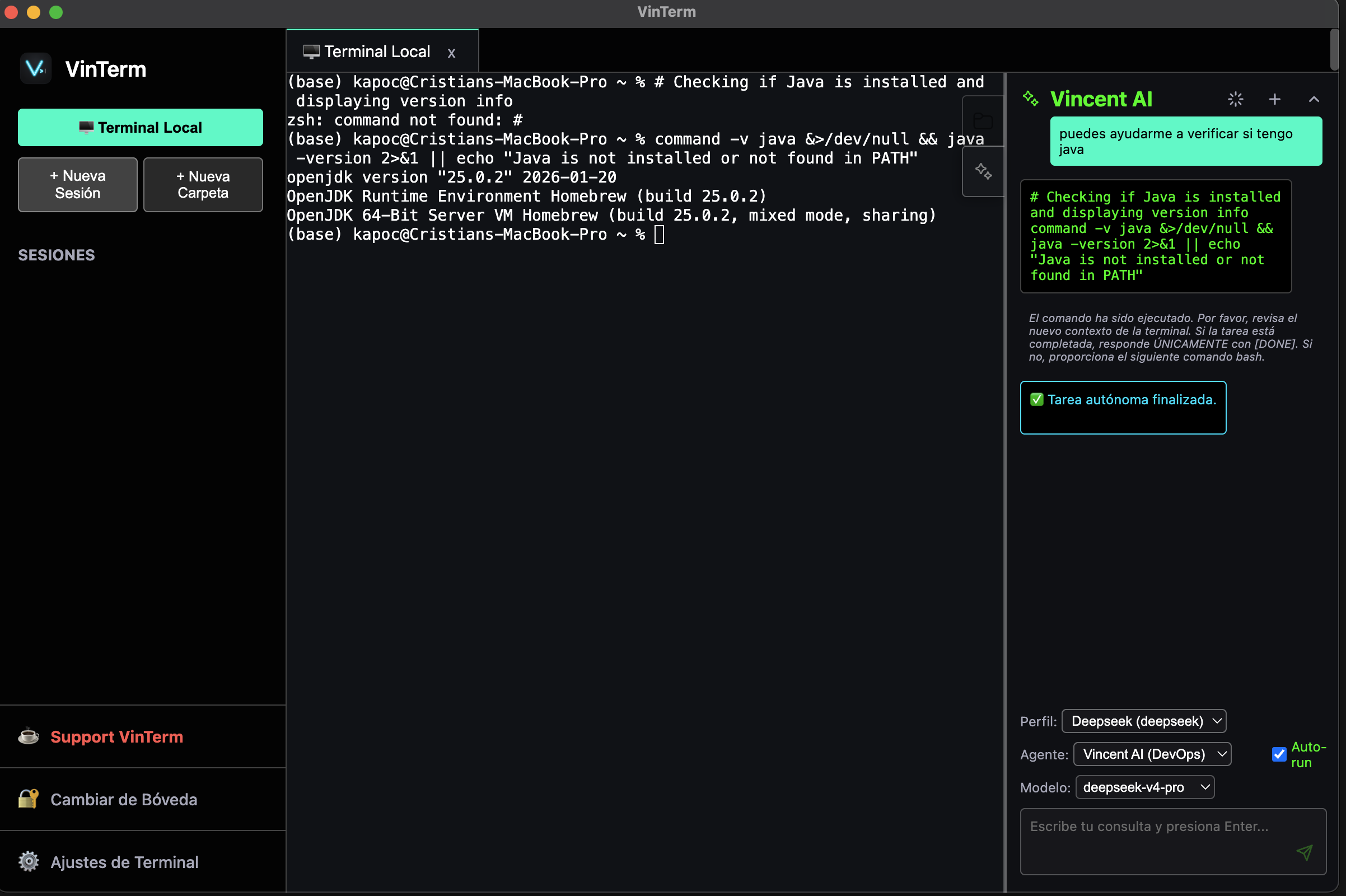Open Cambiar de Bóveda

124,800
